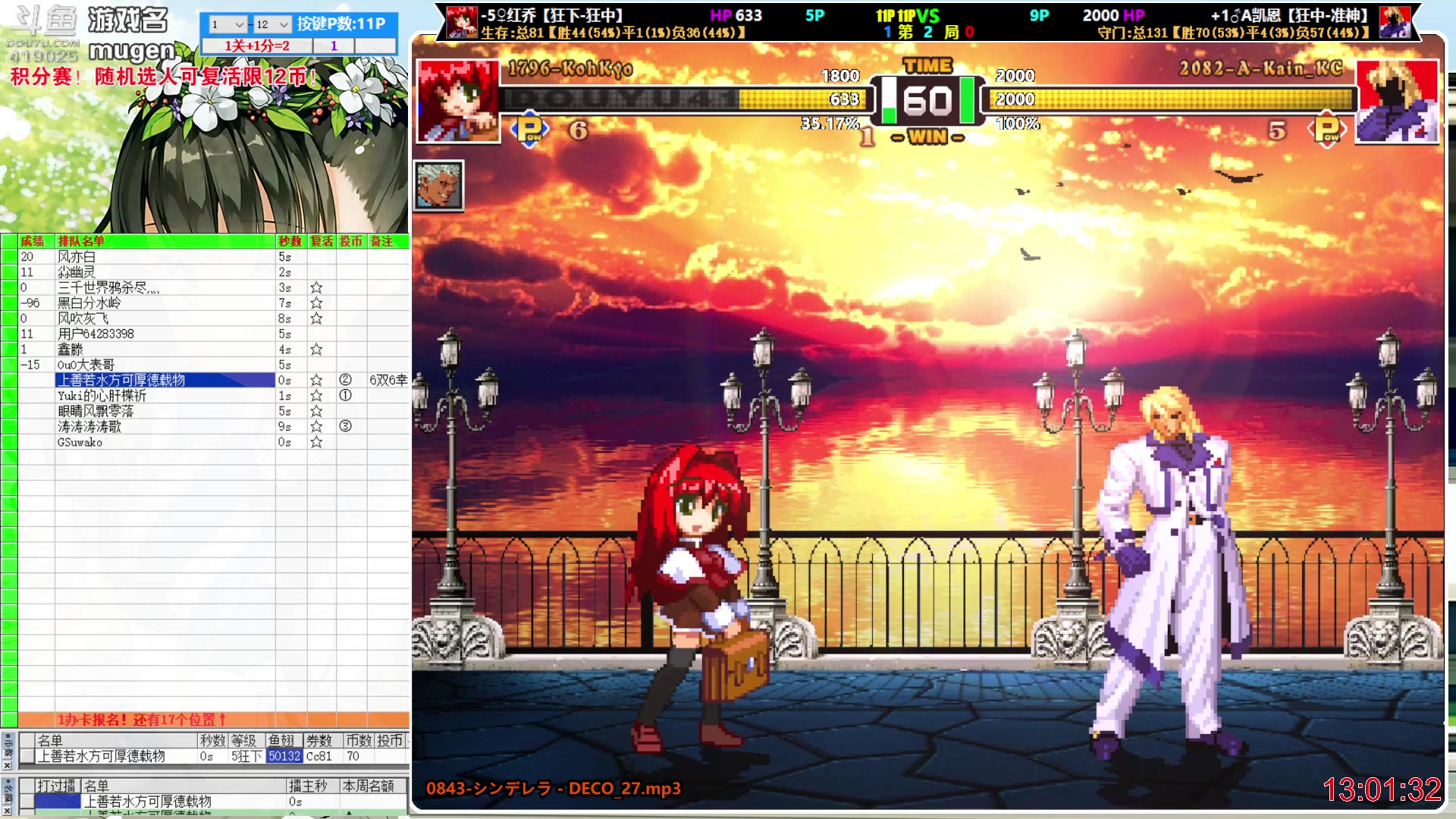Click the level cell '5狂下'
Image resolution: width=1456 pixels, height=819 pixels.
click(x=246, y=756)
